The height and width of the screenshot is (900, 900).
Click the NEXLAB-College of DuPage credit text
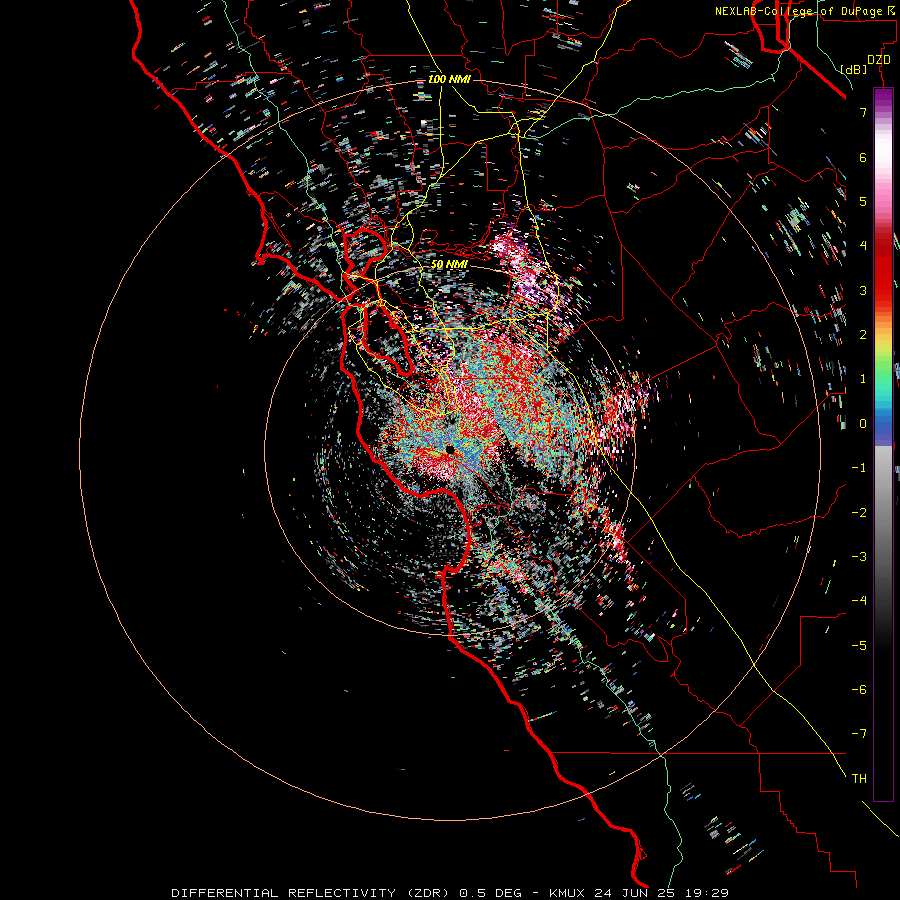click(x=804, y=11)
